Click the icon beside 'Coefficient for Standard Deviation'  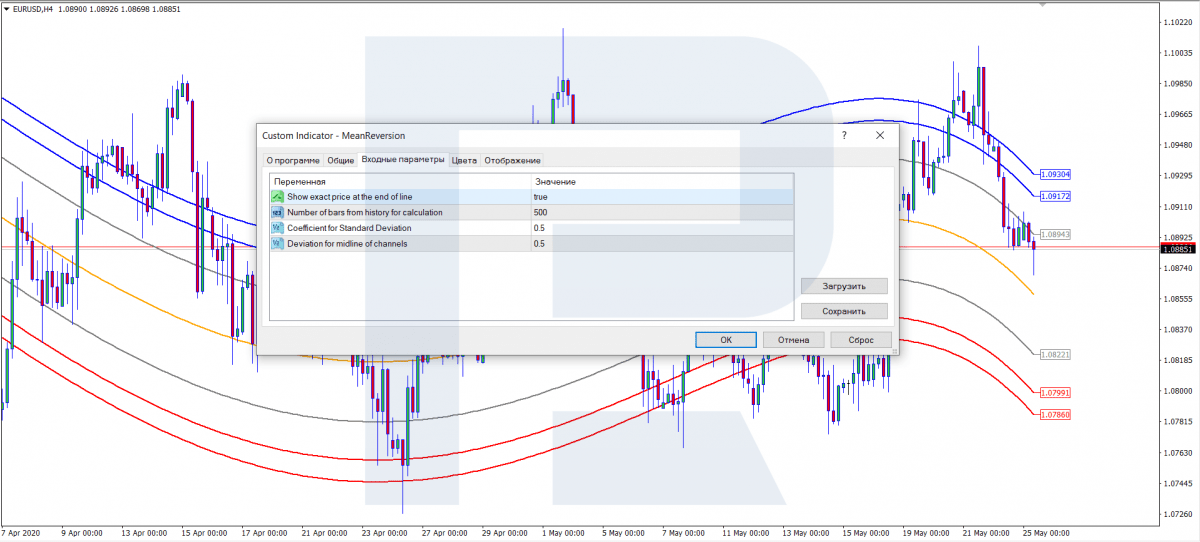coord(277,228)
